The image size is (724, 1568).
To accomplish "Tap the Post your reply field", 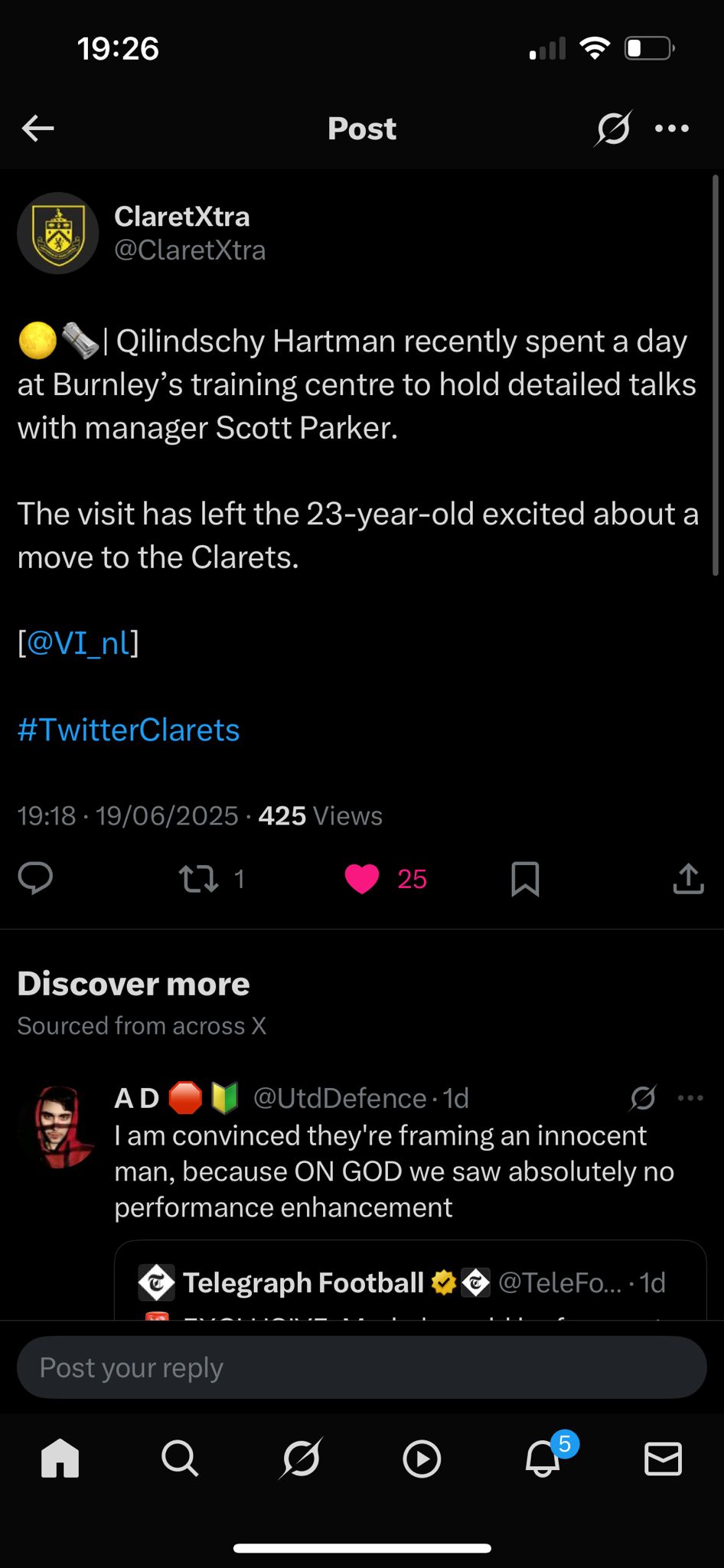I will 362,1367.
